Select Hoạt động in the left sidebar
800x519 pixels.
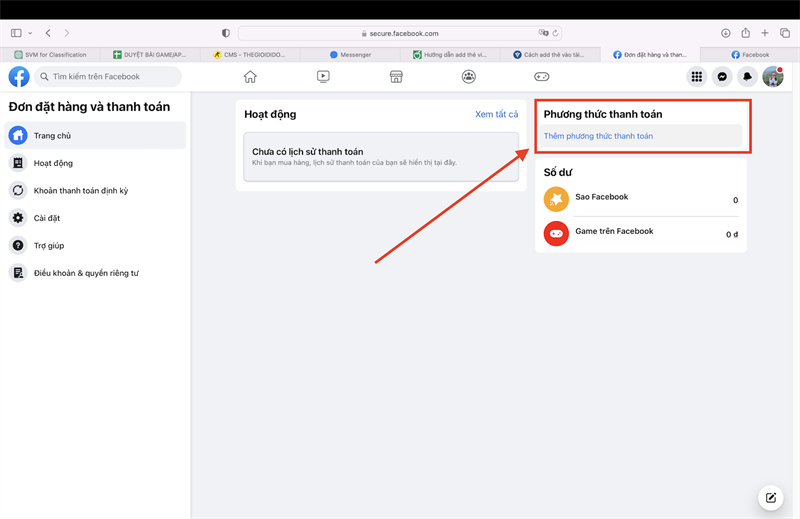[x=53, y=163]
